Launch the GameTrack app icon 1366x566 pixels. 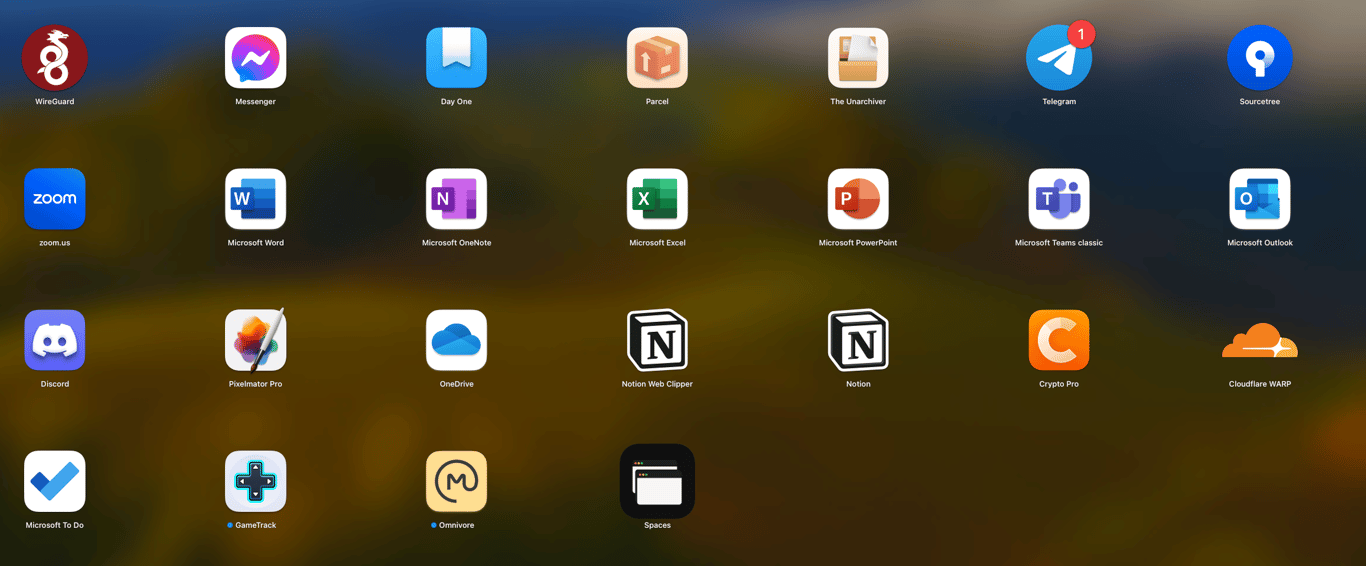coord(255,481)
